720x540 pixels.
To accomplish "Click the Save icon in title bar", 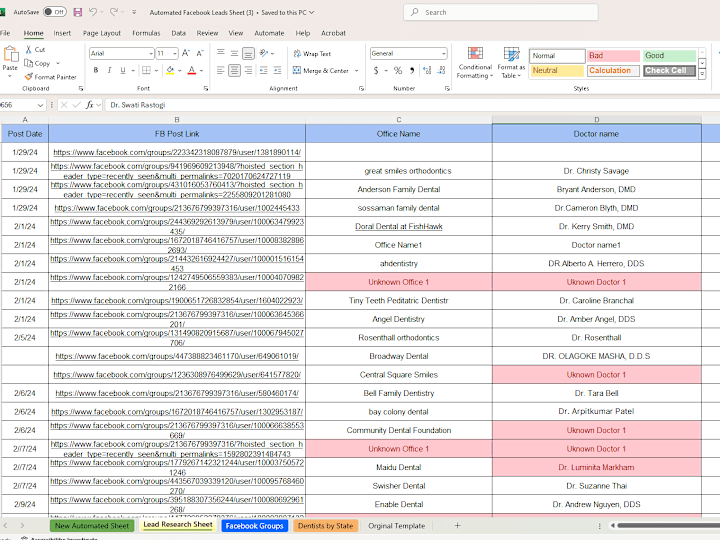I will pos(78,12).
